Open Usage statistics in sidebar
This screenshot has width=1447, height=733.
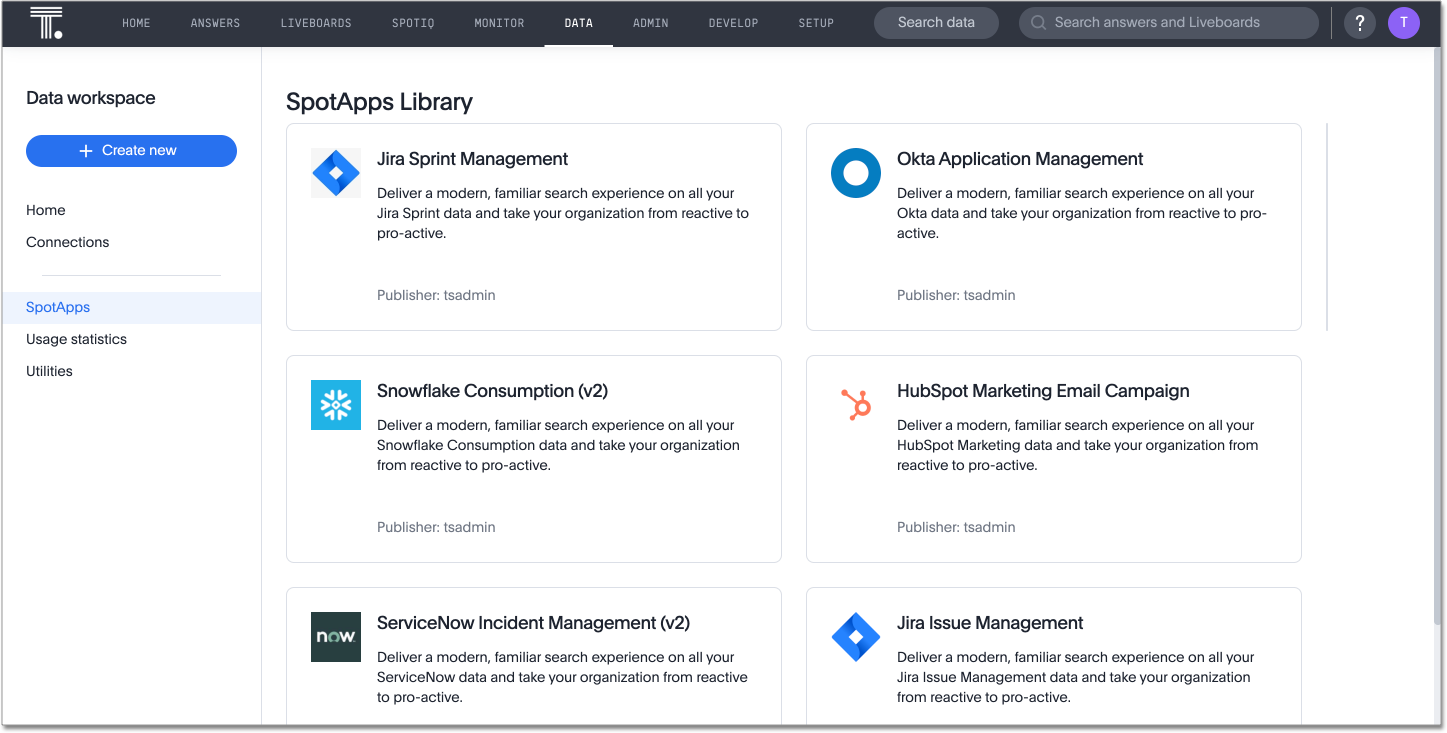(x=77, y=339)
